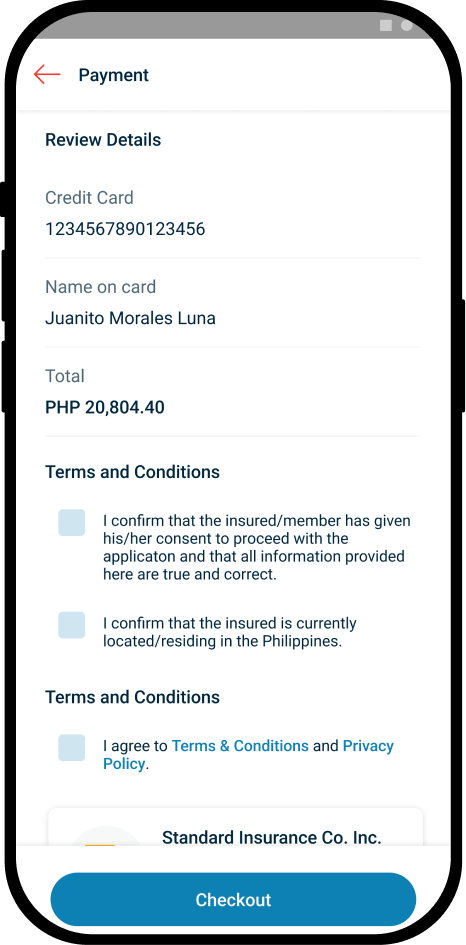466x945 pixels.
Task: Open the Terms & Conditions link
Action: click(240, 746)
